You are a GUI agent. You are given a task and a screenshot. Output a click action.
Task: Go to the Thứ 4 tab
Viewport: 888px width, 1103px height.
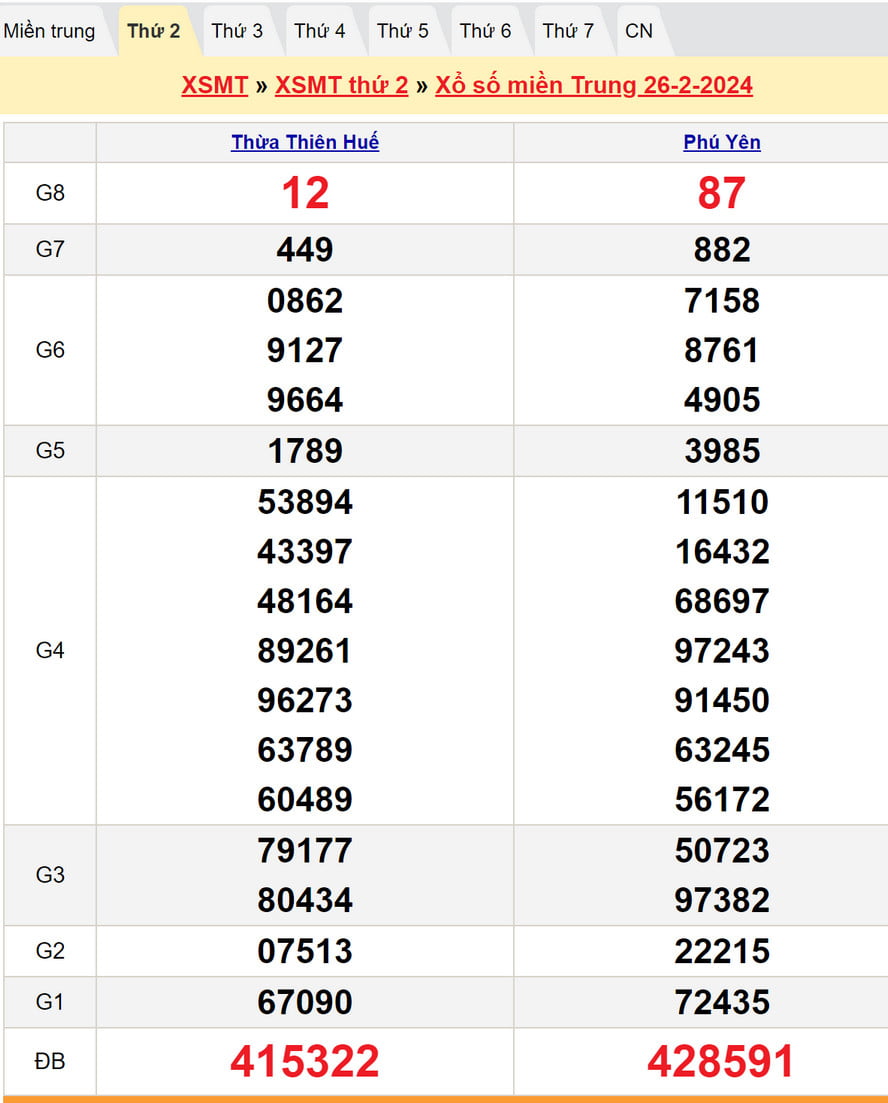pos(320,31)
